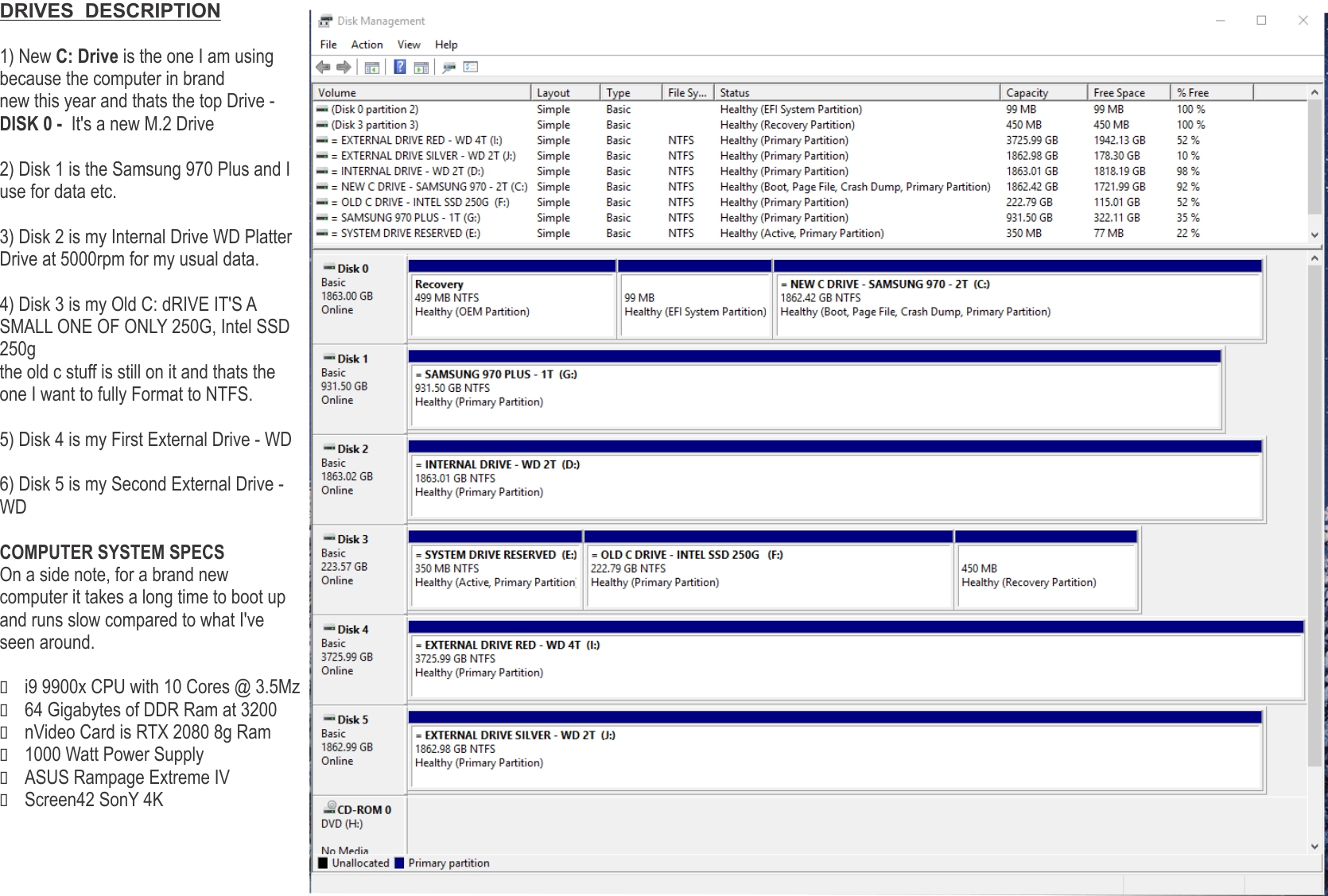Click the Back arrow in the toolbar
This screenshot has width=1328, height=896.
[x=323, y=68]
